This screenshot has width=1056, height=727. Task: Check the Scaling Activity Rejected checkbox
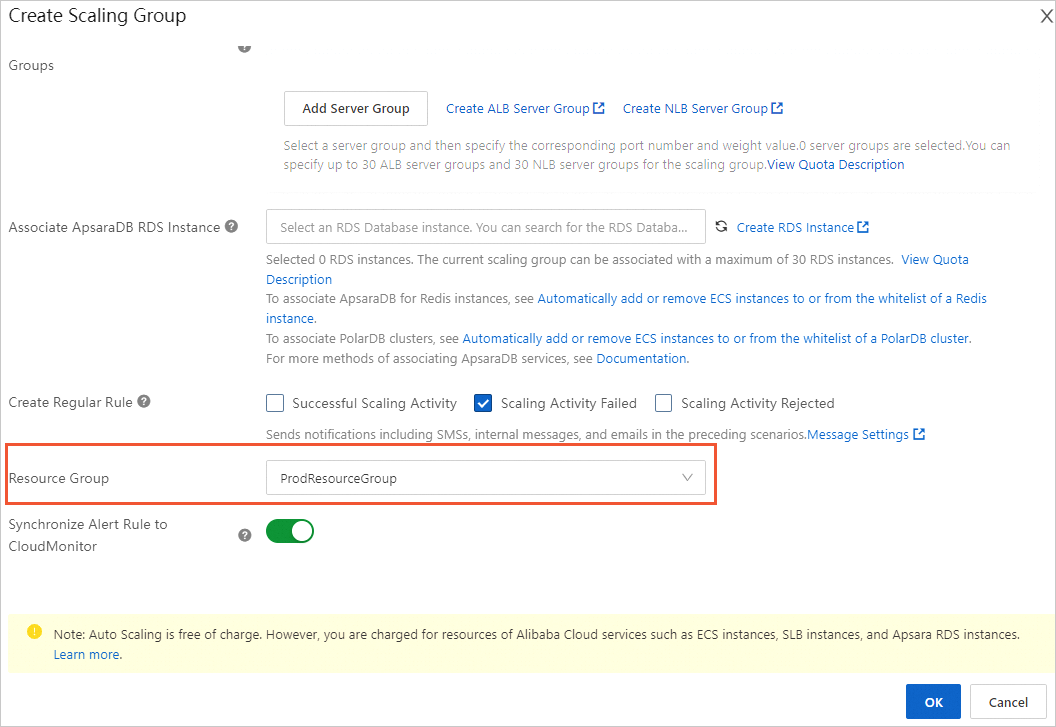pos(663,403)
